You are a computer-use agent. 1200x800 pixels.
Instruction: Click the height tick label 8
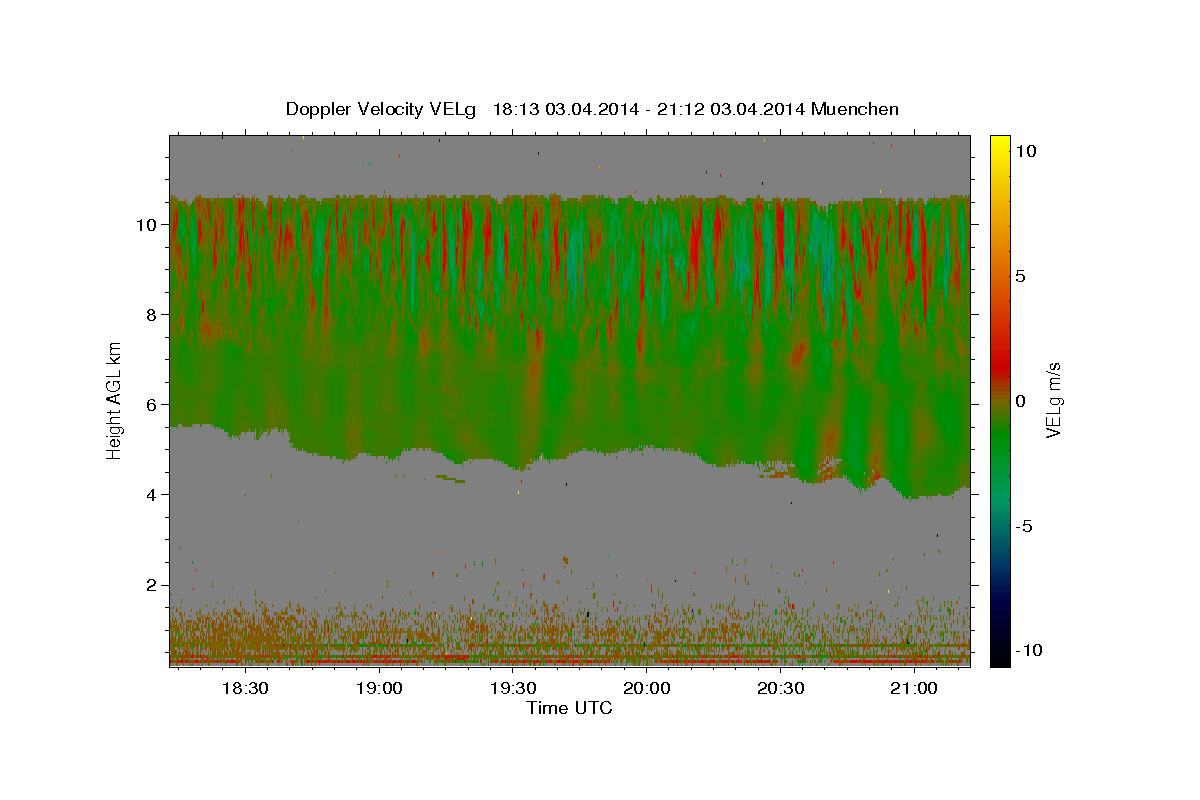coord(153,314)
